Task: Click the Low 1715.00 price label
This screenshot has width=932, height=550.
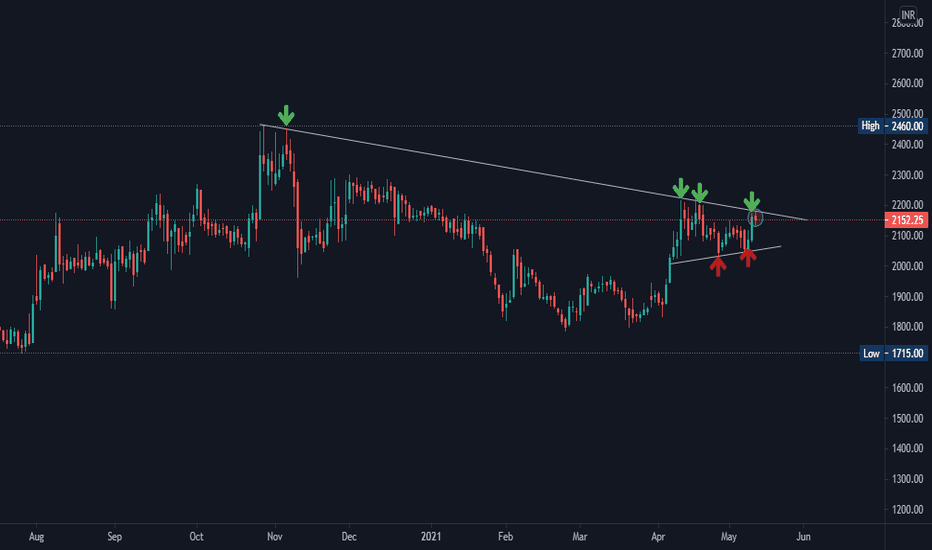Action: point(893,353)
